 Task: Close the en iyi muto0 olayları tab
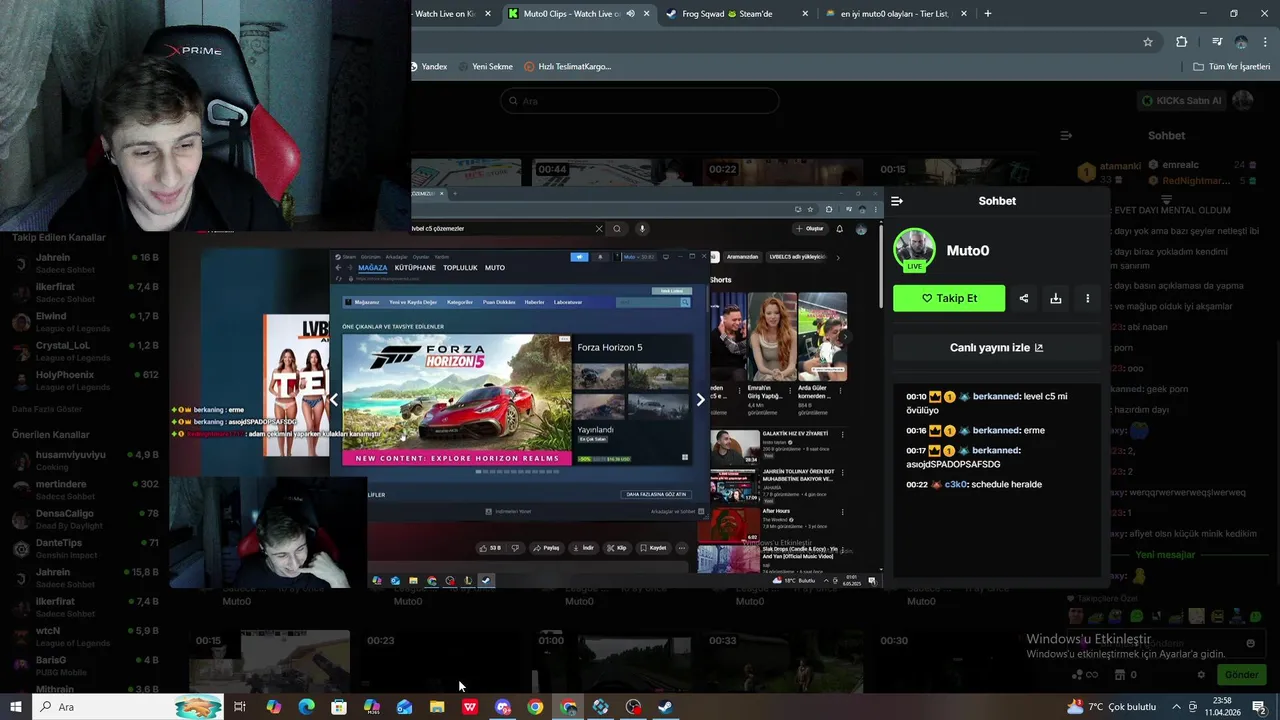point(964,14)
